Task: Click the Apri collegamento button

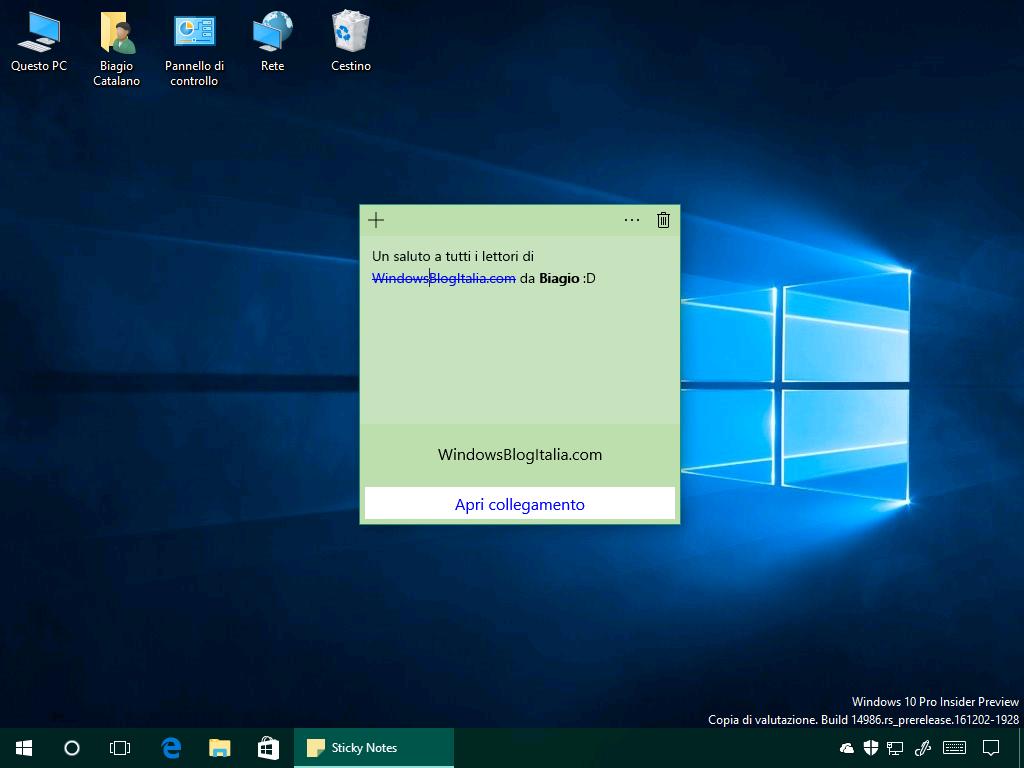Action: coord(520,504)
